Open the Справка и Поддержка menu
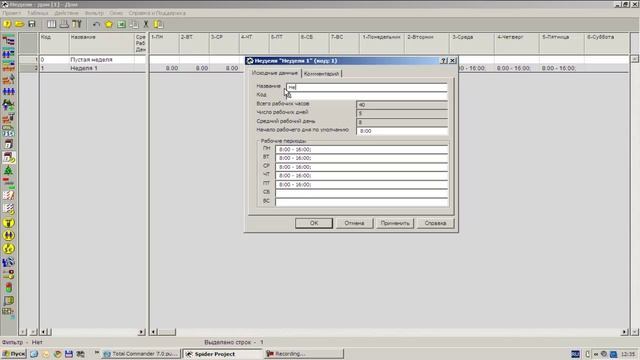640x360 pixels. [157, 13]
